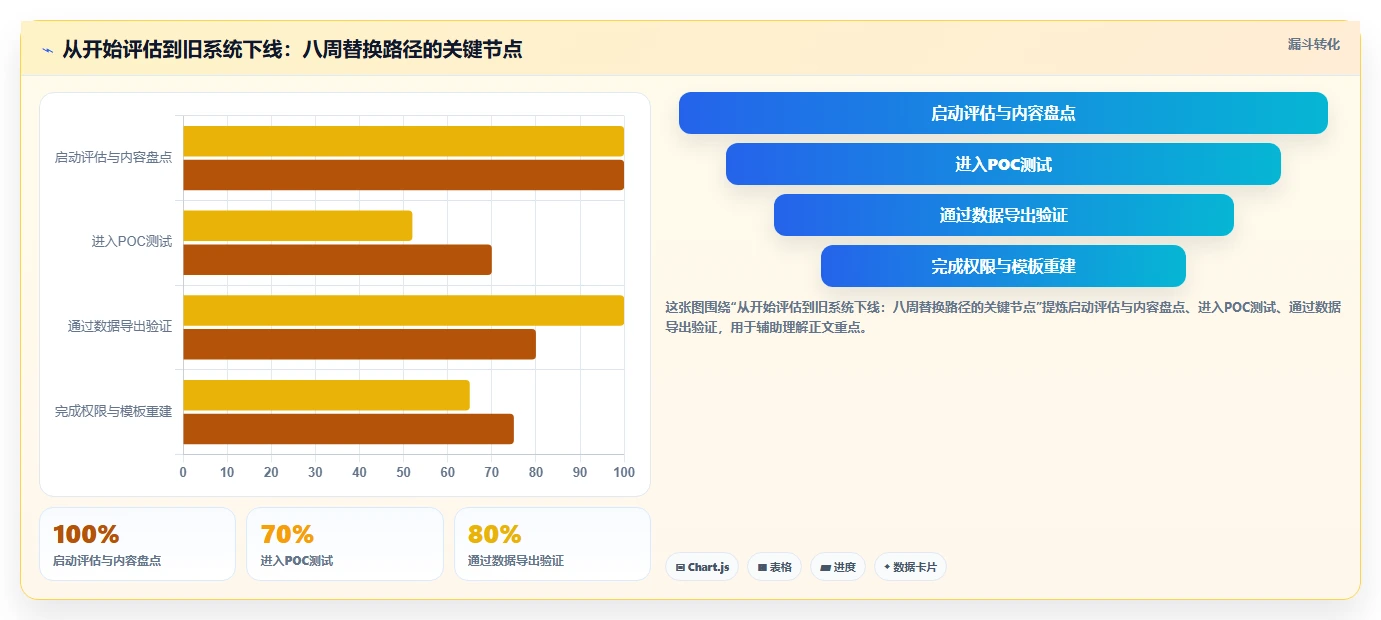
Task: Open the 80% 通过数据导出验证 stat card
Action: pyautogui.click(x=552, y=544)
